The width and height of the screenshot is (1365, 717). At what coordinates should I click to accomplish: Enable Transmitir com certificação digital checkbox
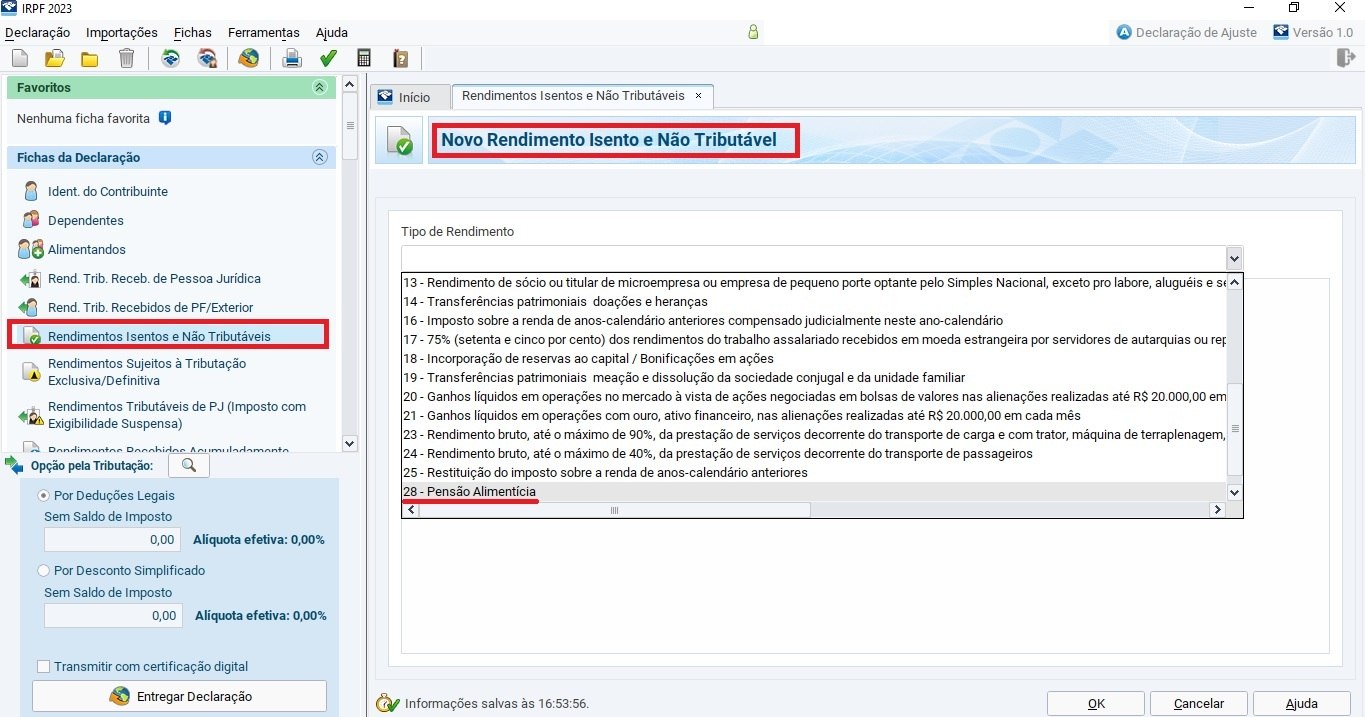click(44, 667)
